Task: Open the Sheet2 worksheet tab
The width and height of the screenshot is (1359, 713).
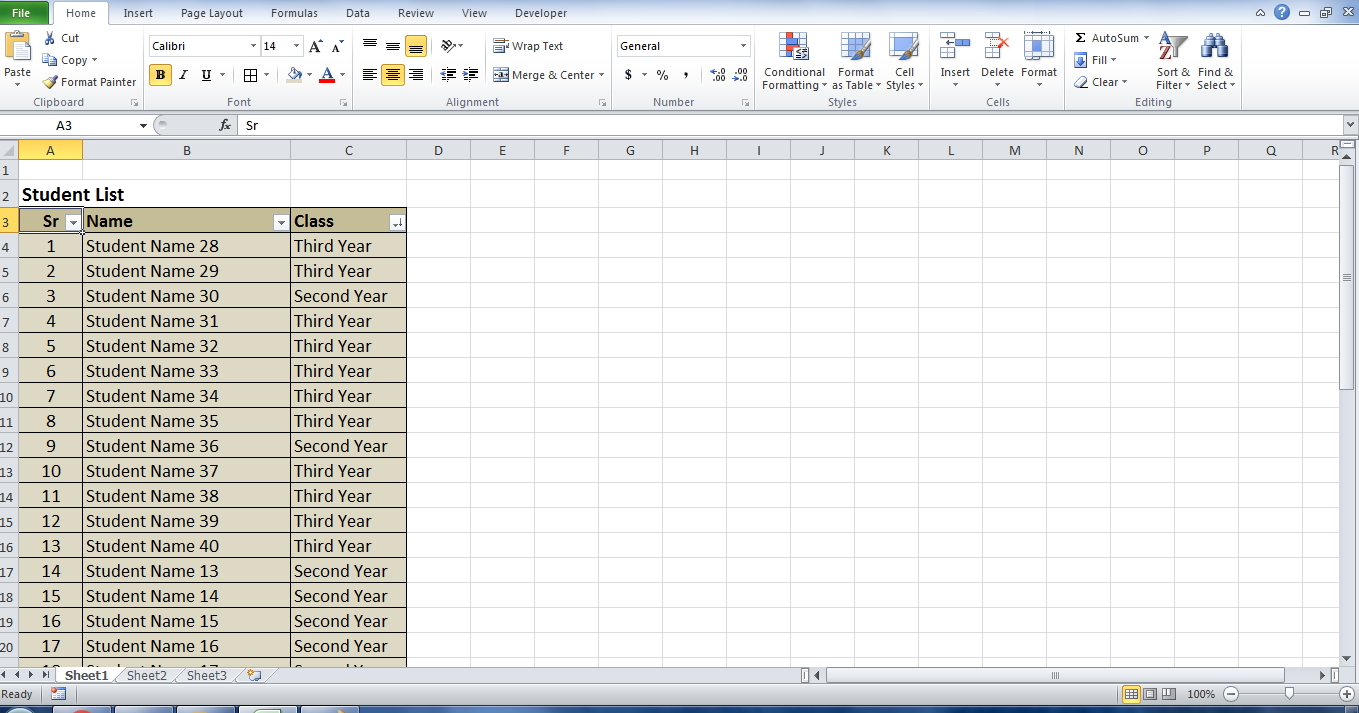Action: click(x=147, y=676)
